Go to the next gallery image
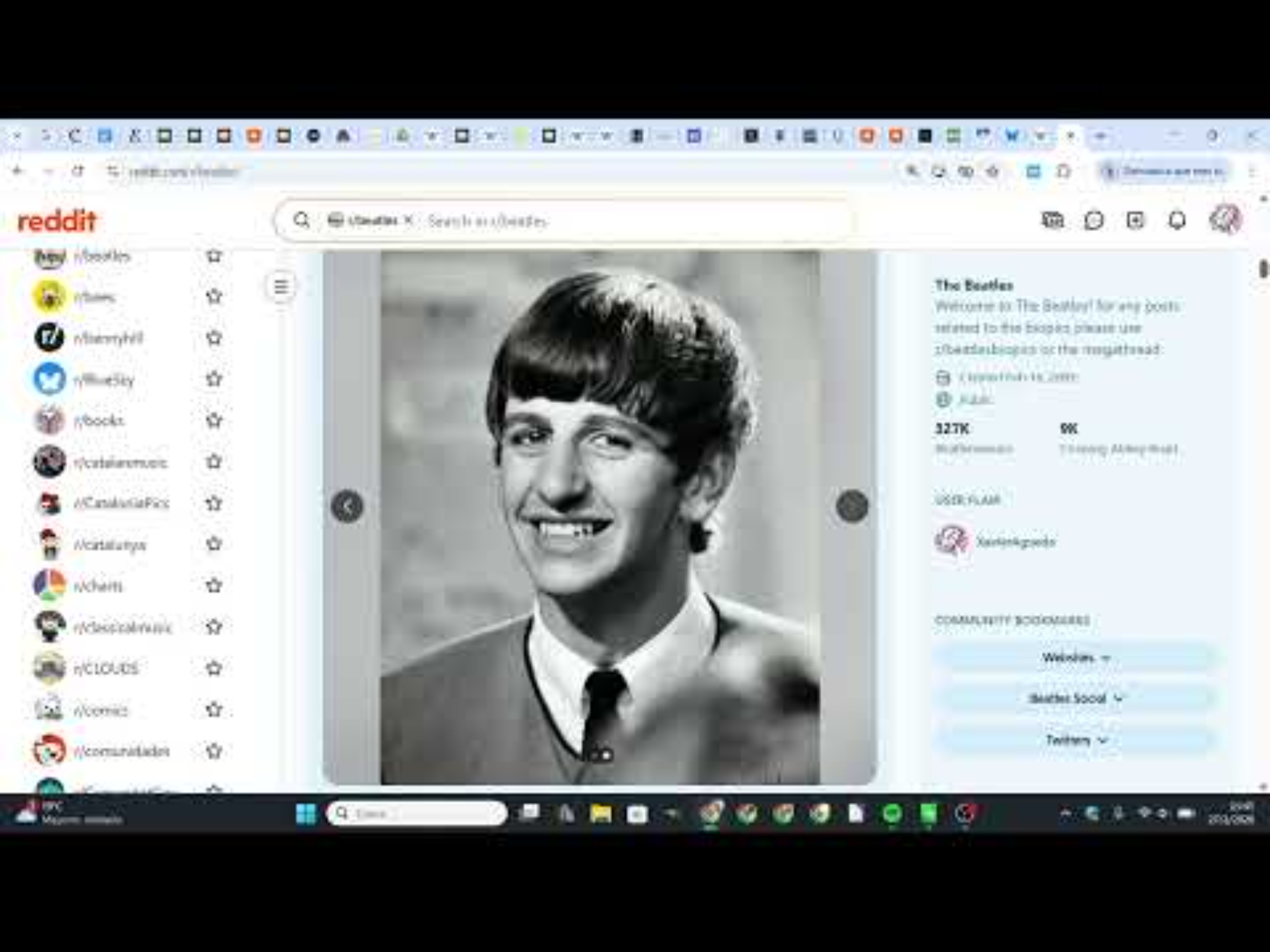 click(852, 506)
